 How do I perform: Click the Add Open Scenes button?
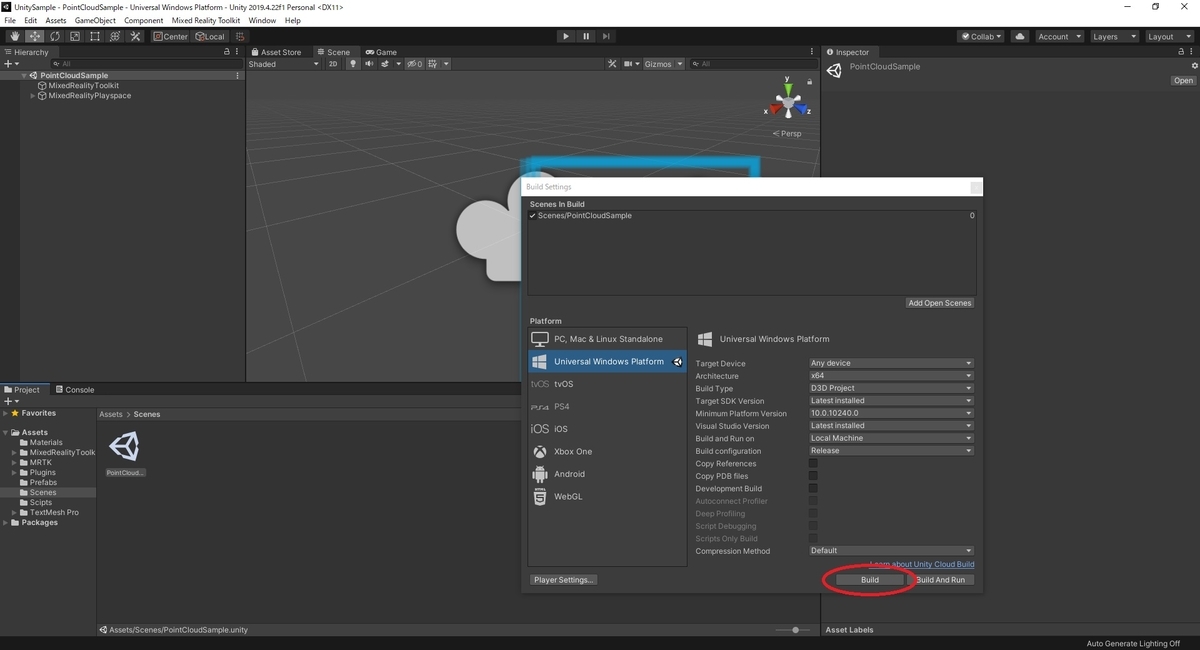[940, 303]
